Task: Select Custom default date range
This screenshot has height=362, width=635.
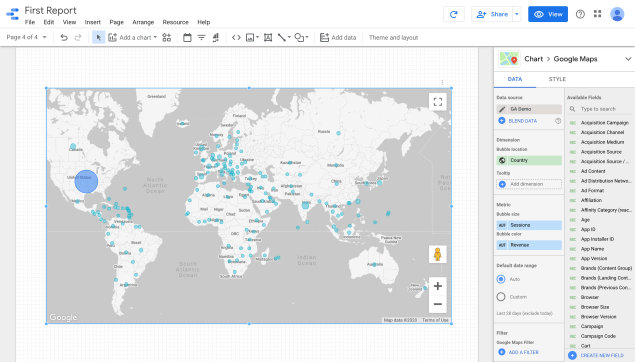Action: (x=501, y=297)
